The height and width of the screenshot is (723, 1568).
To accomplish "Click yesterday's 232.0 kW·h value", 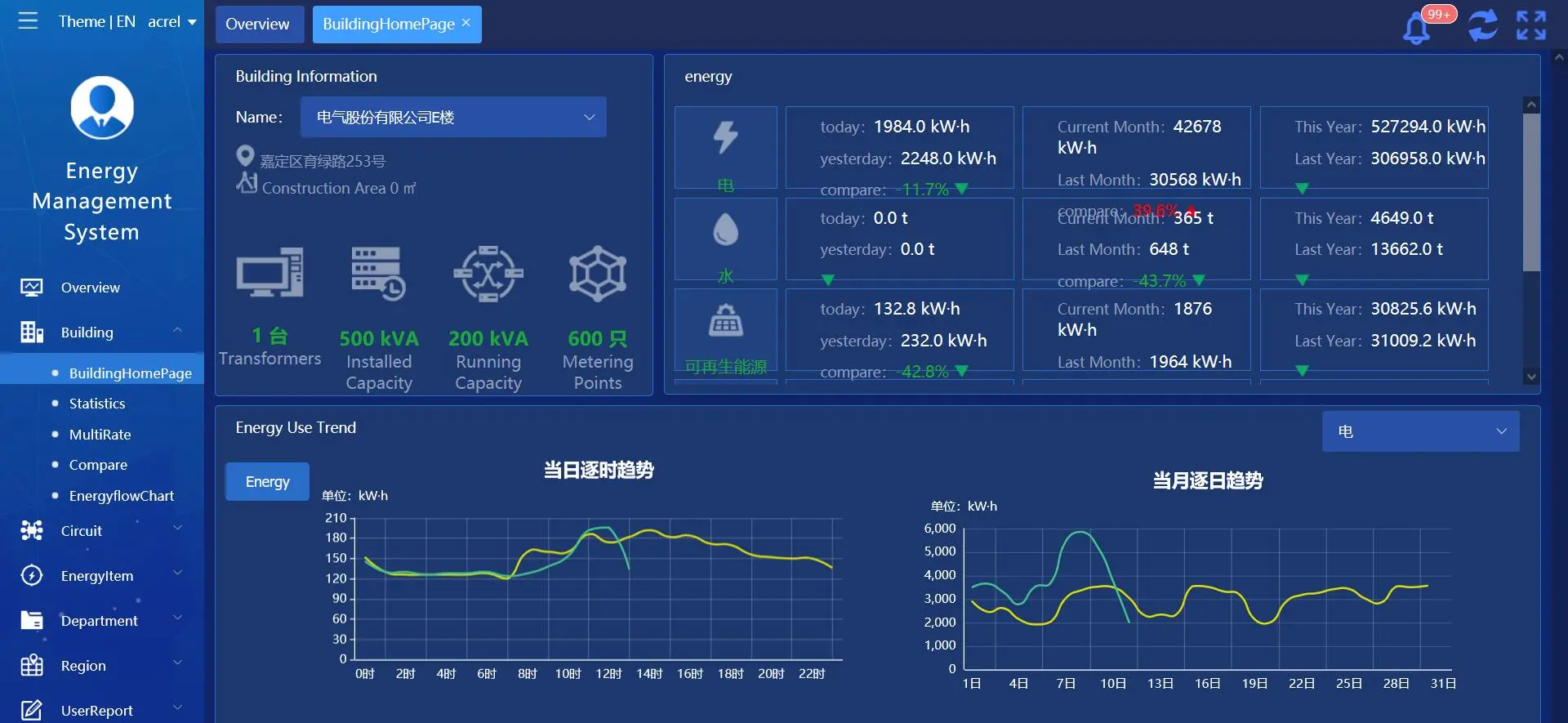I will pos(944,341).
